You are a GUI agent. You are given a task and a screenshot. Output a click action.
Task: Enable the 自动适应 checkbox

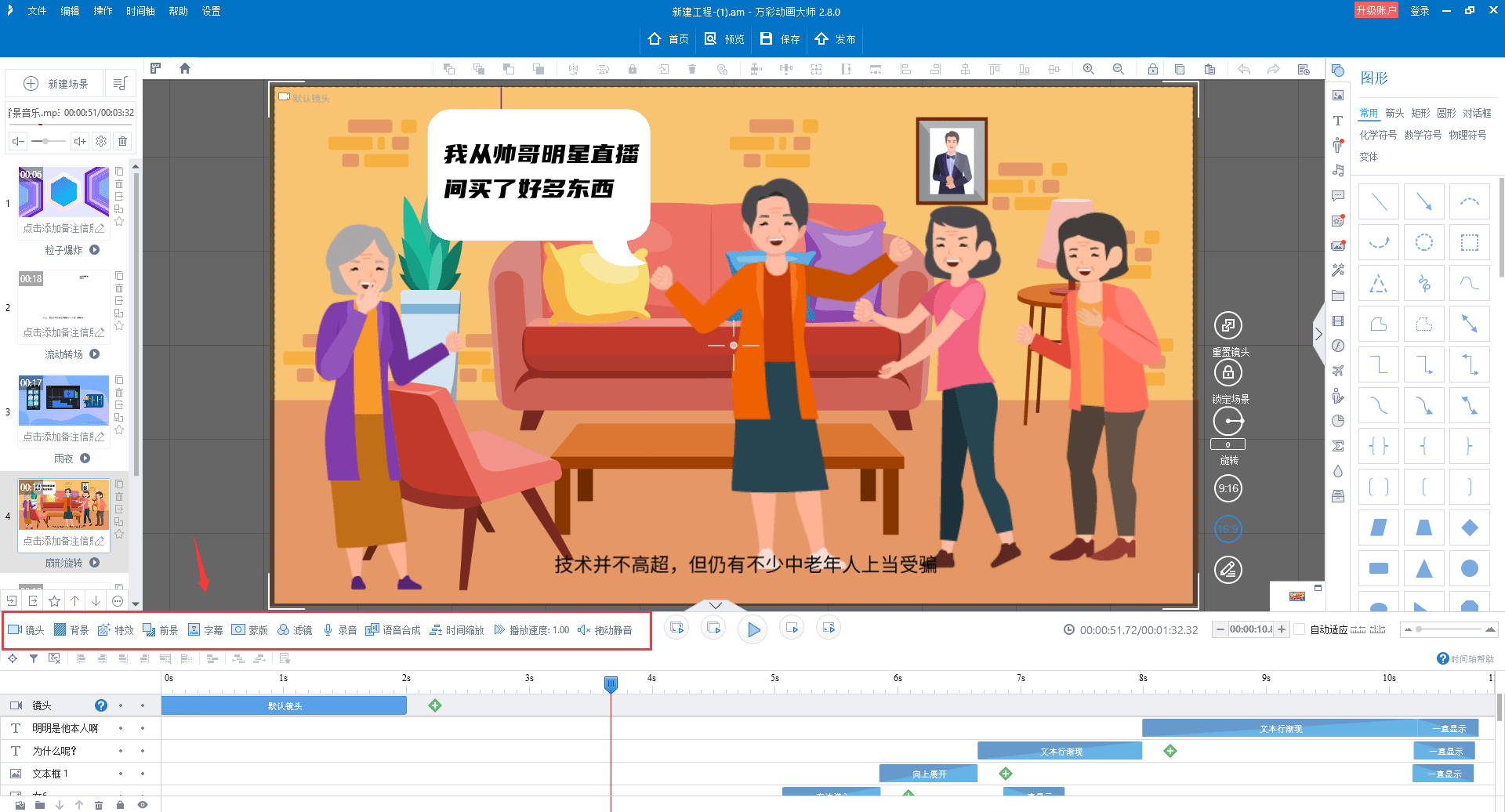(1300, 629)
